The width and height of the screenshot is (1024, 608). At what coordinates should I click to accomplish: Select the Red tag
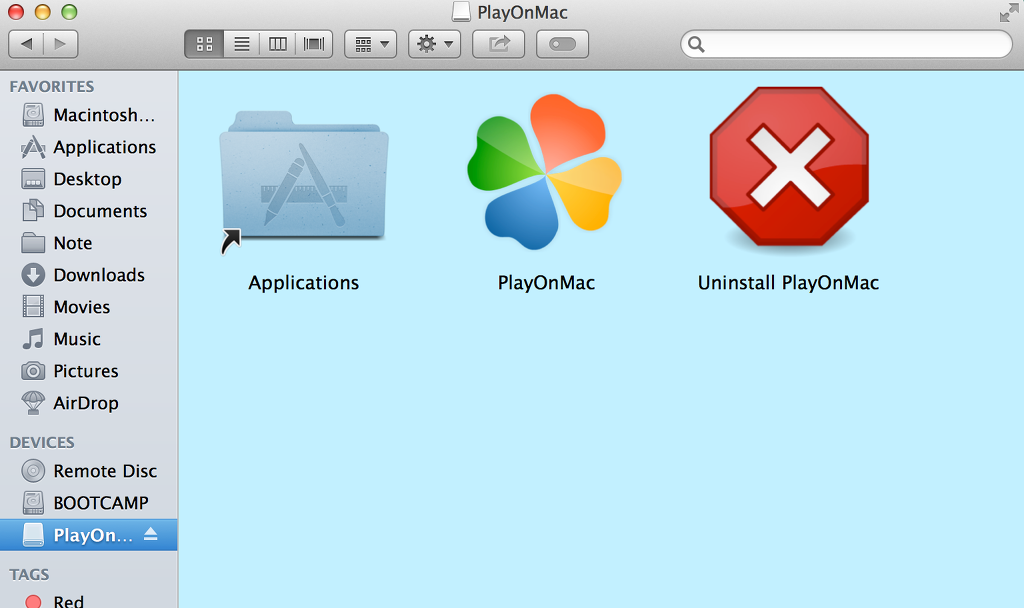point(89,601)
